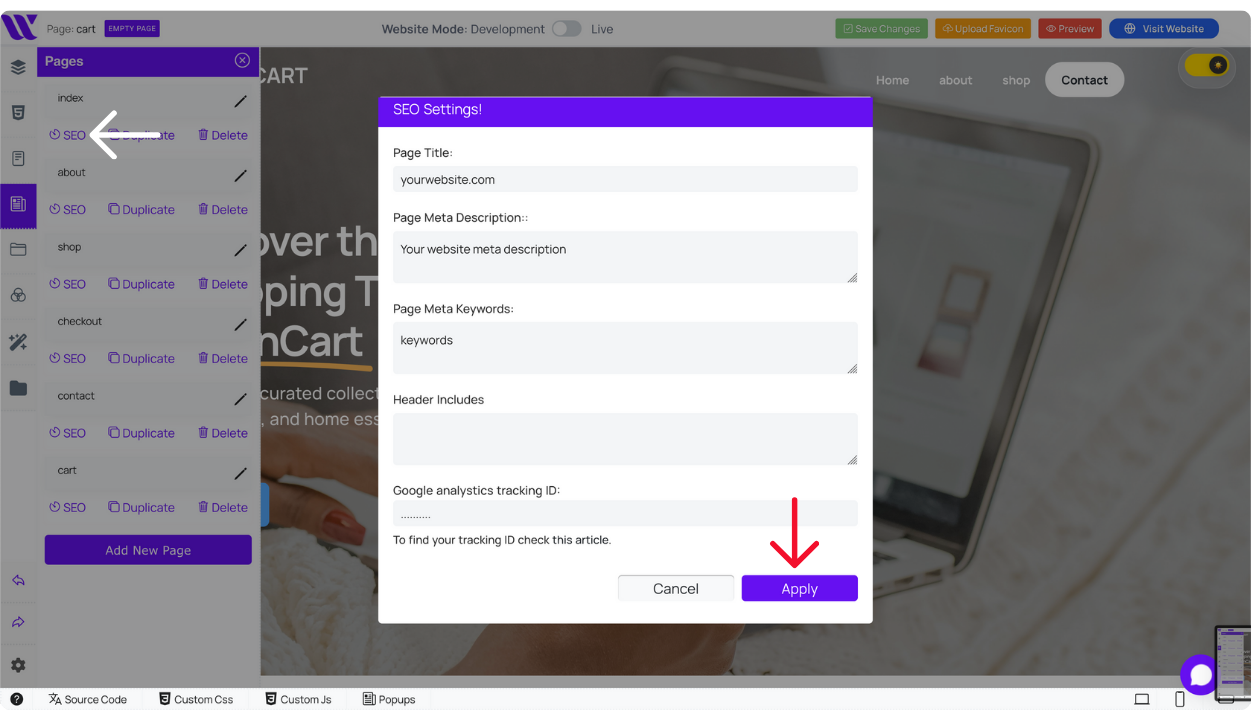Open the Custom Css tab

[196, 699]
